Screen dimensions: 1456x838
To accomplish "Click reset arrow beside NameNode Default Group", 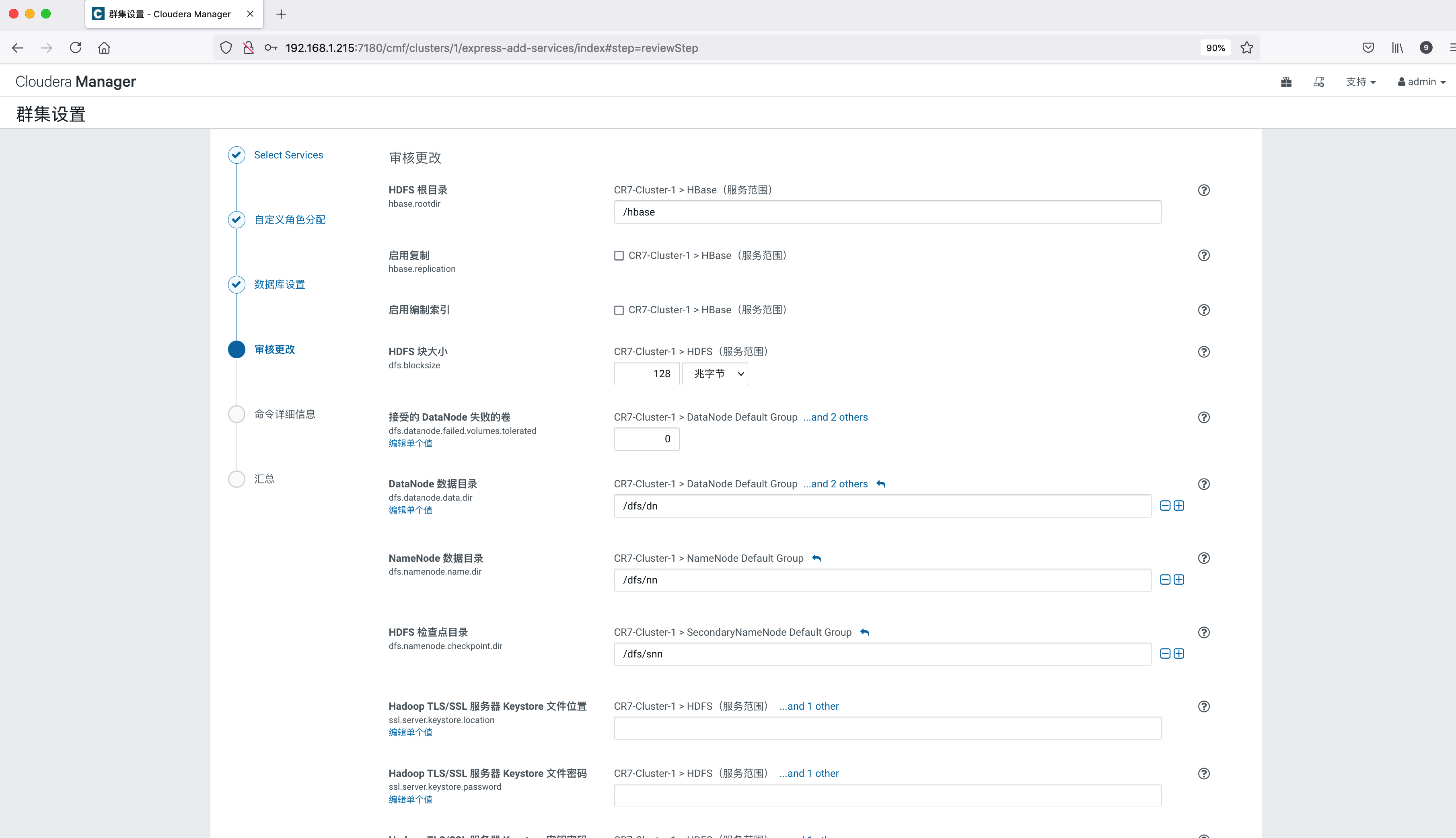I will [816, 558].
